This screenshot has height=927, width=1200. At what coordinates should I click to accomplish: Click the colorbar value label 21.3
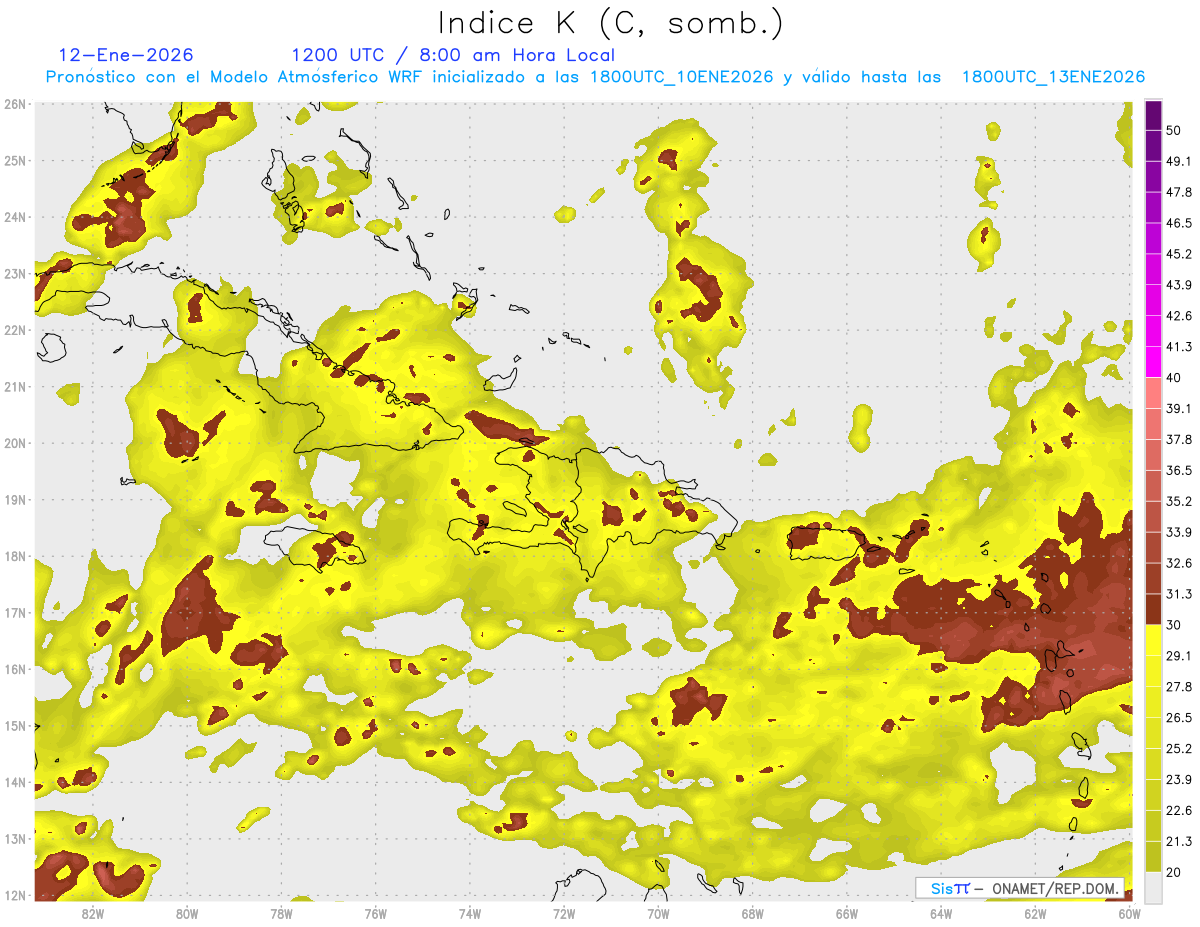point(1179,842)
